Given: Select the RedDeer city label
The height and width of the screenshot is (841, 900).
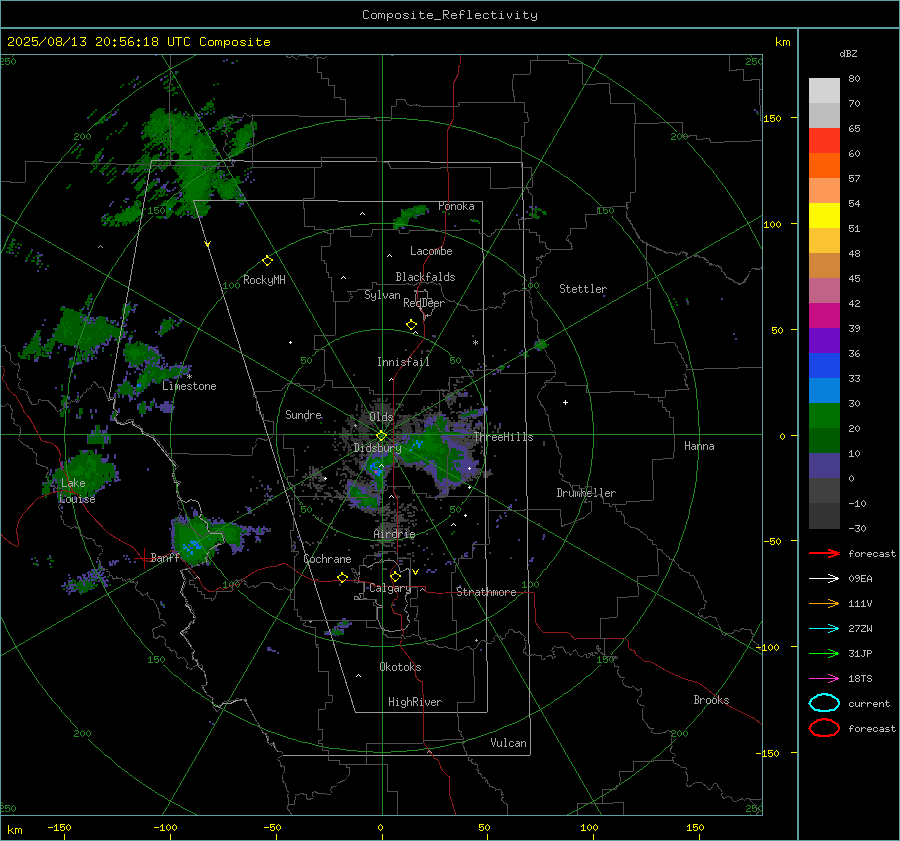Looking at the screenshot, I should pyautogui.click(x=424, y=303).
